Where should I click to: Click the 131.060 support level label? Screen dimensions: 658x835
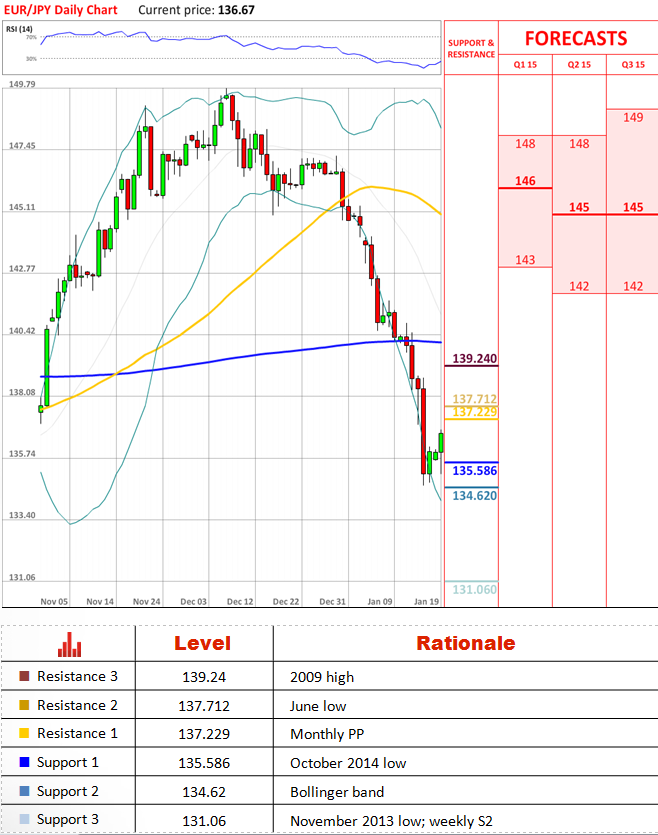point(474,590)
